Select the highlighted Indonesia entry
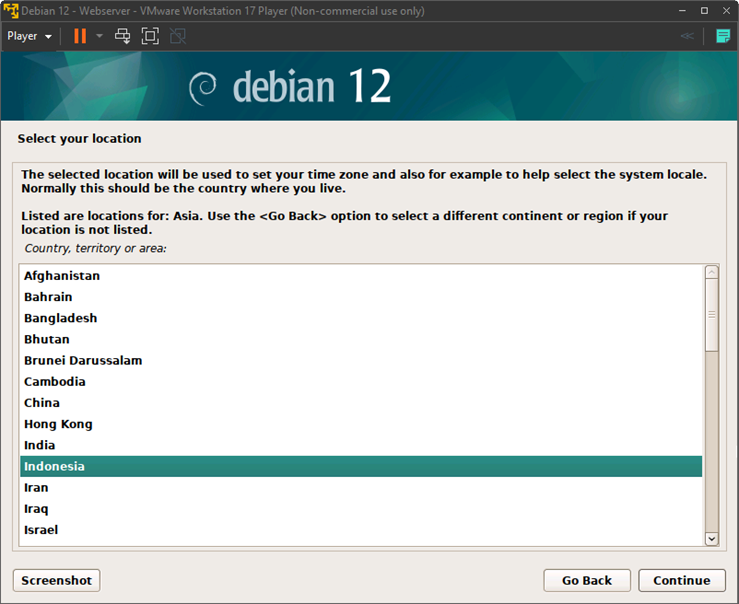The height and width of the screenshot is (604, 739). coord(55,467)
